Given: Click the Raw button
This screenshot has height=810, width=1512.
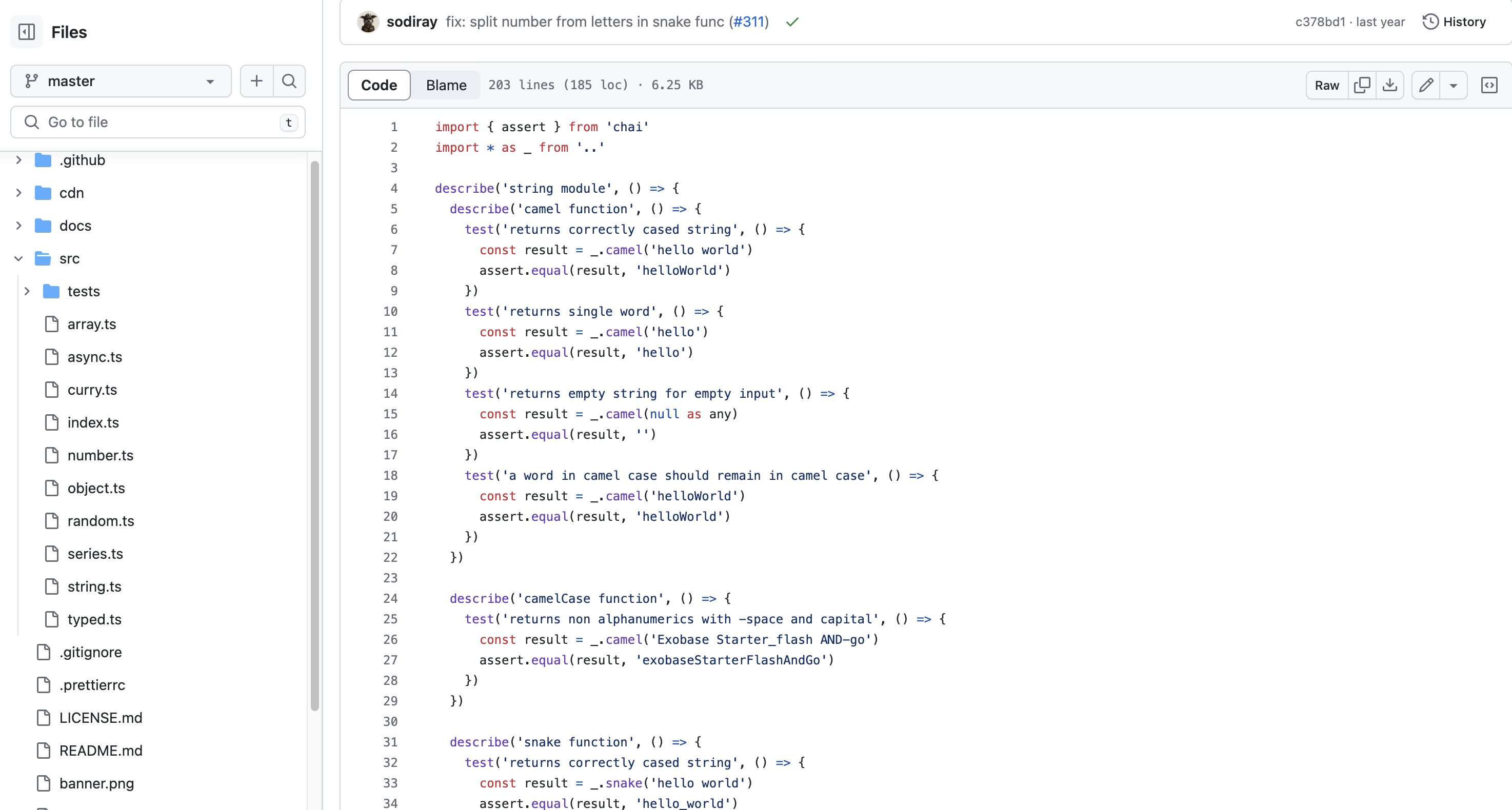Looking at the screenshot, I should [x=1327, y=85].
